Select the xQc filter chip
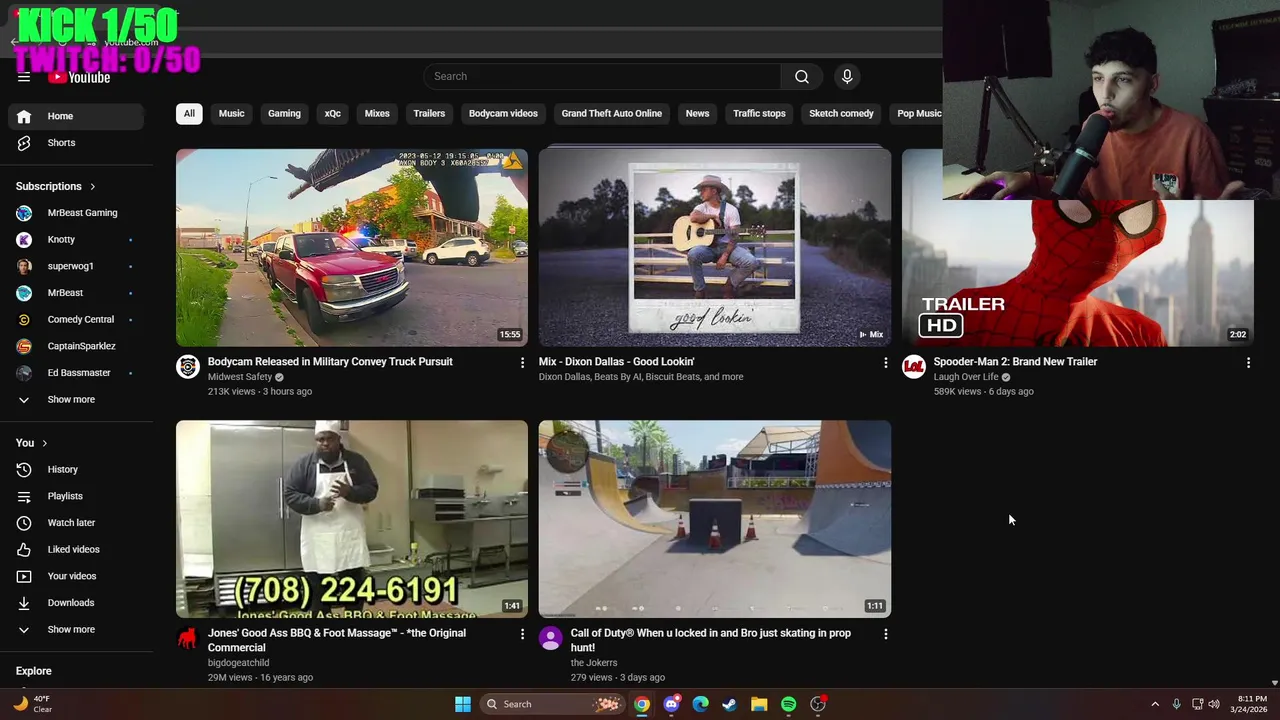The width and height of the screenshot is (1280, 720). pyautogui.click(x=333, y=114)
